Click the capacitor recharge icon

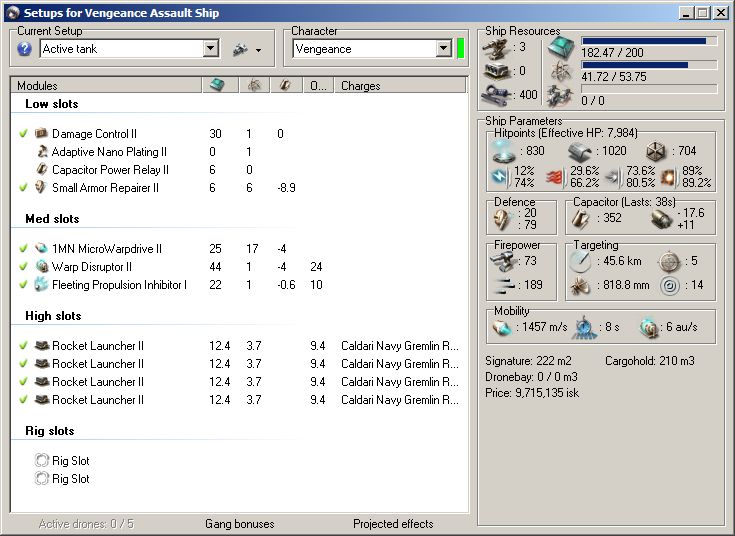point(662,219)
